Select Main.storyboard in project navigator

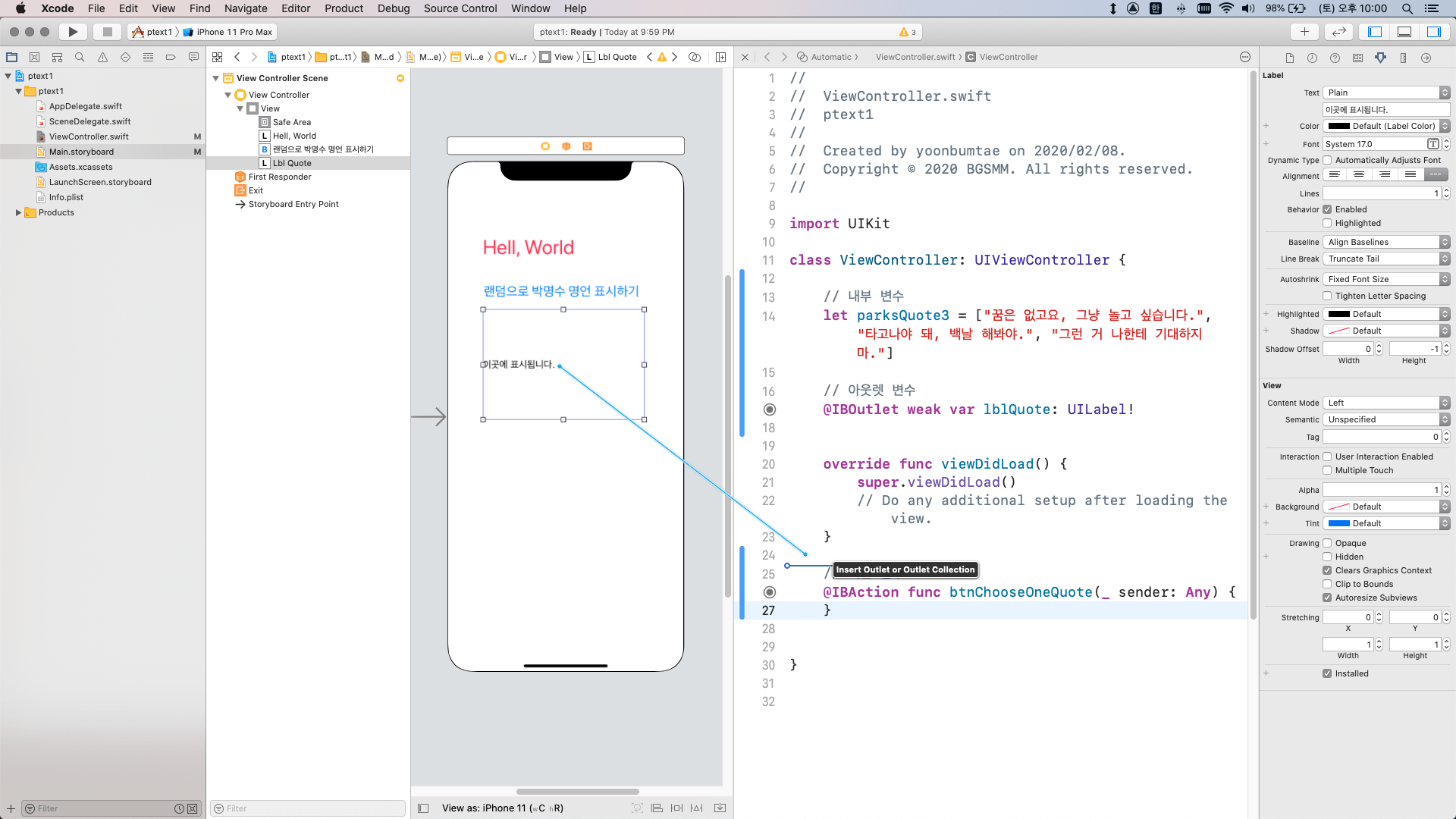pos(81,152)
